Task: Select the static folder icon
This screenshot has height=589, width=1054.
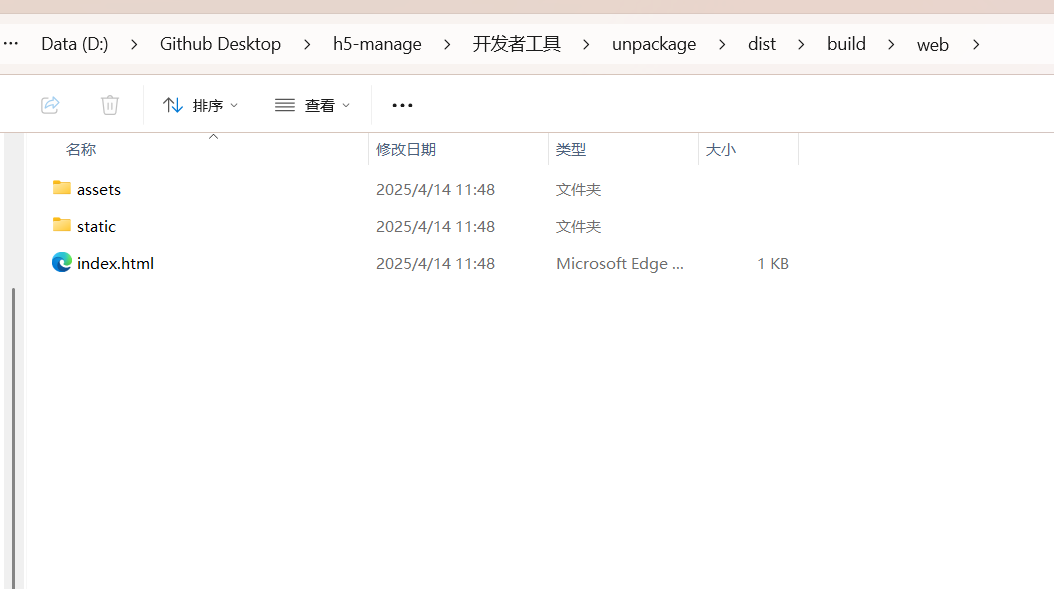Action: tap(62, 225)
